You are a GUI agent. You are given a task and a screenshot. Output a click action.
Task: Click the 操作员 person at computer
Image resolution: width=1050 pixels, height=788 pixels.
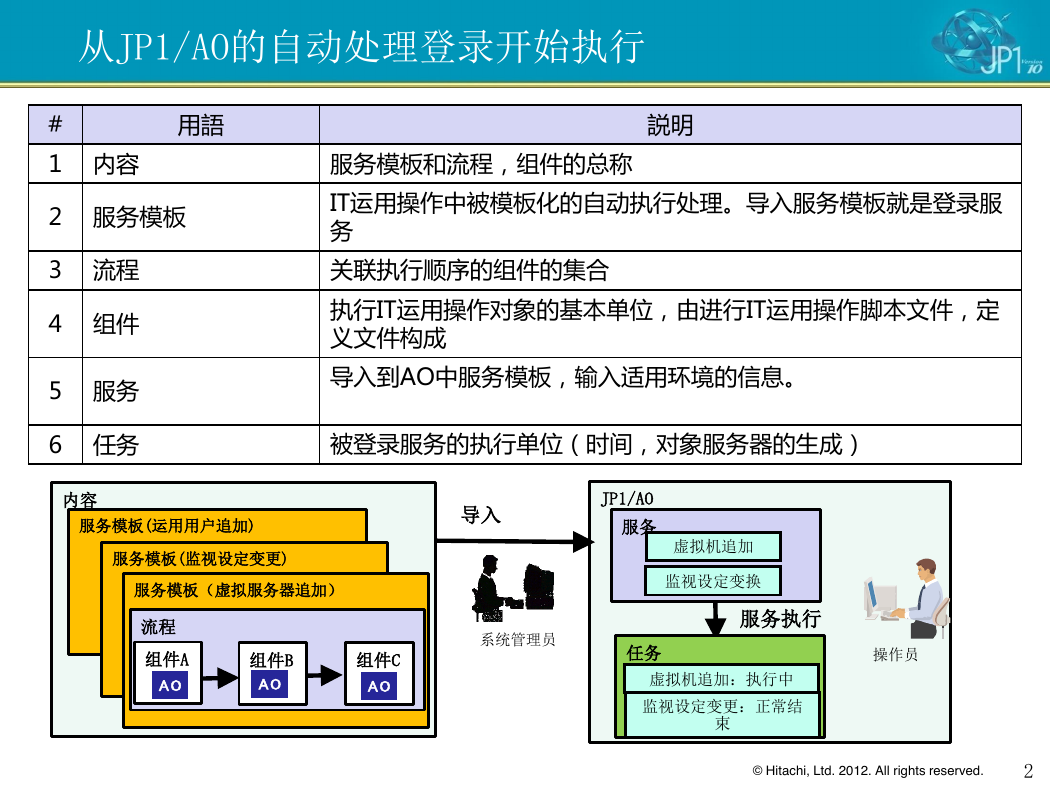pyautogui.click(x=906, y=599)
